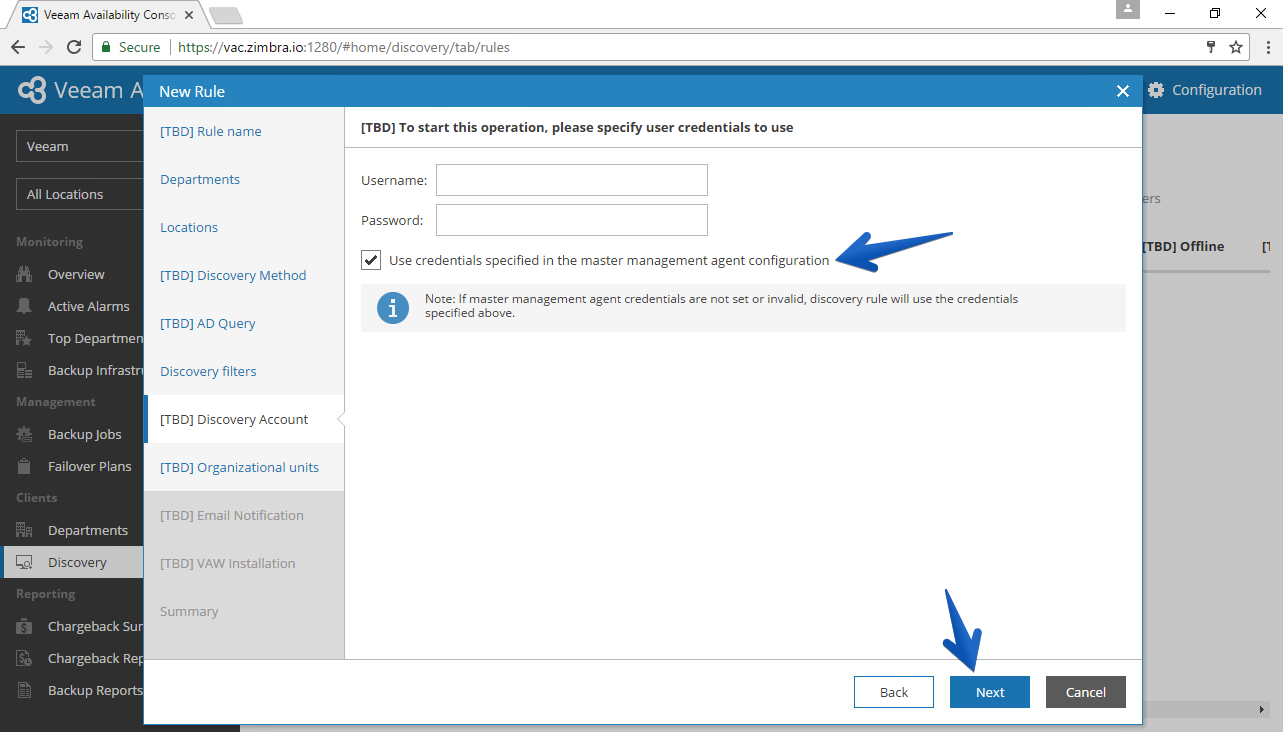
Task: Click the info note icon
Action: (393, 308)
